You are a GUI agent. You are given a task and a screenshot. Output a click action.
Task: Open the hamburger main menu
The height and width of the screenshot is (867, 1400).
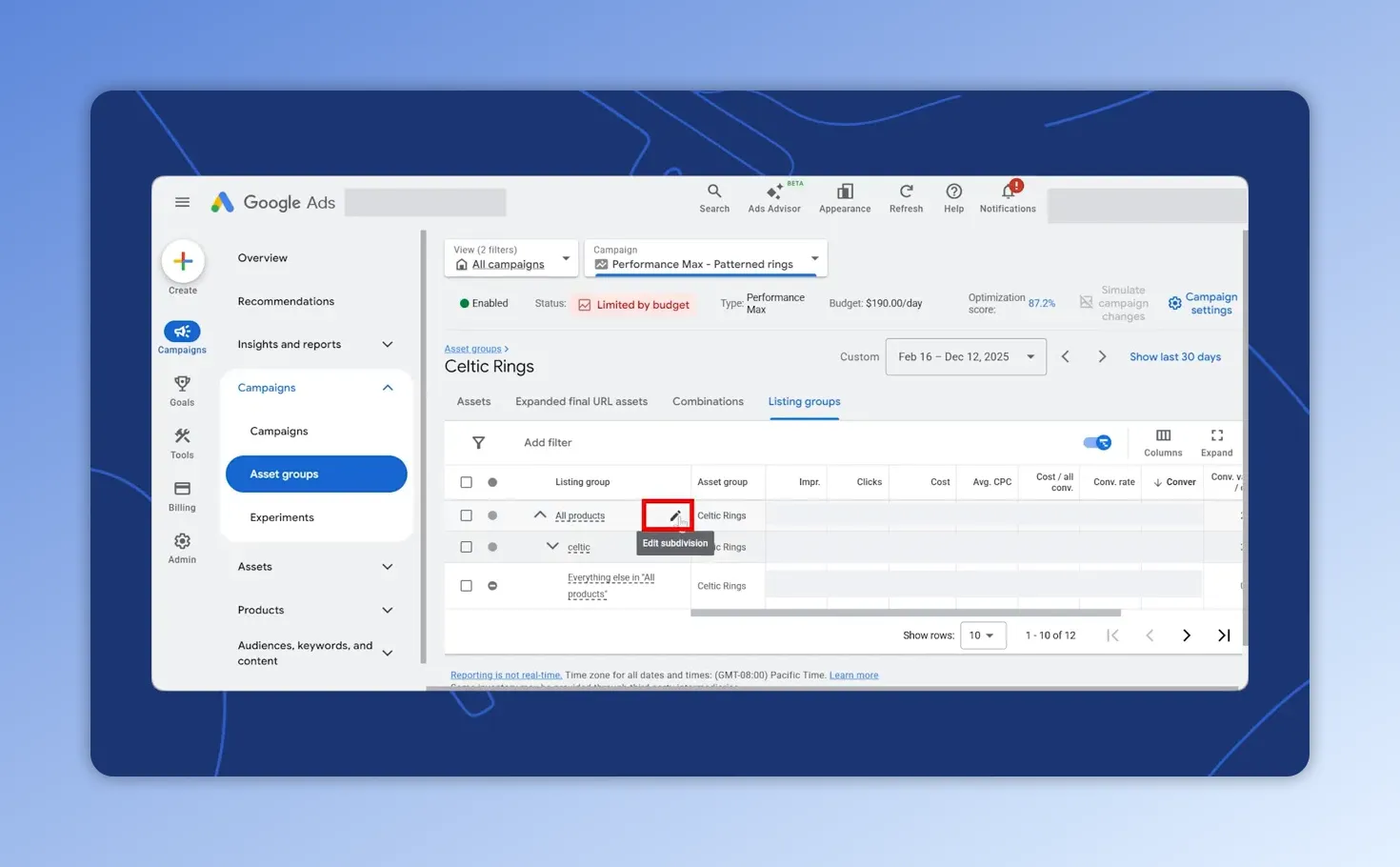[x=182, y=202]
